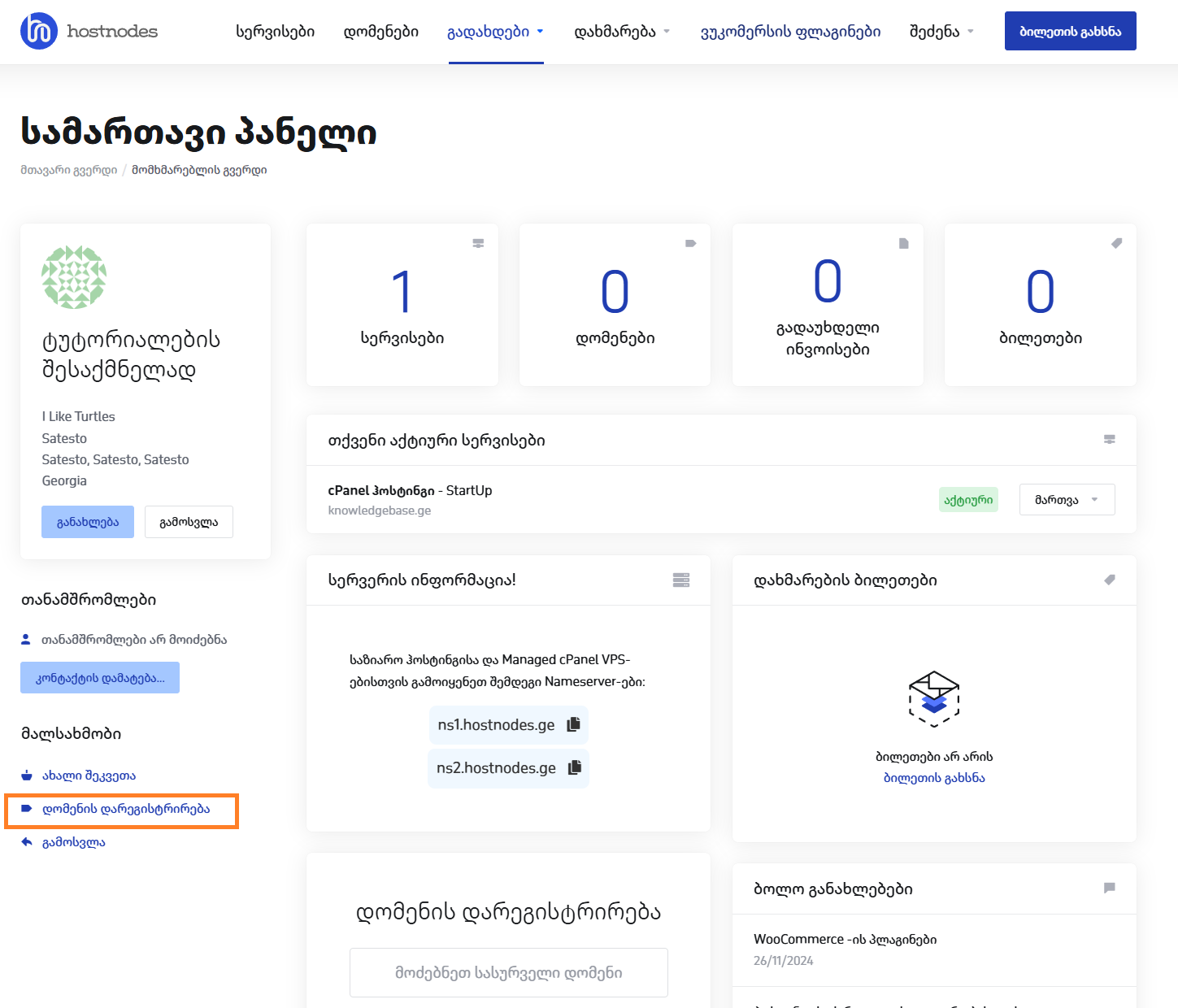Expand the დახმარება dropdown menu
Image resolution: width=1178 pixels, height=1008 pixels.
[622, 32]
